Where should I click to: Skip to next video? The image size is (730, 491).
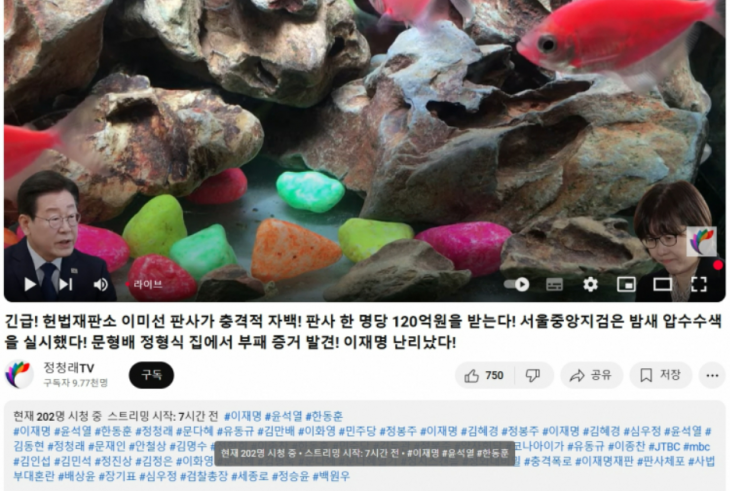[66, 284]
